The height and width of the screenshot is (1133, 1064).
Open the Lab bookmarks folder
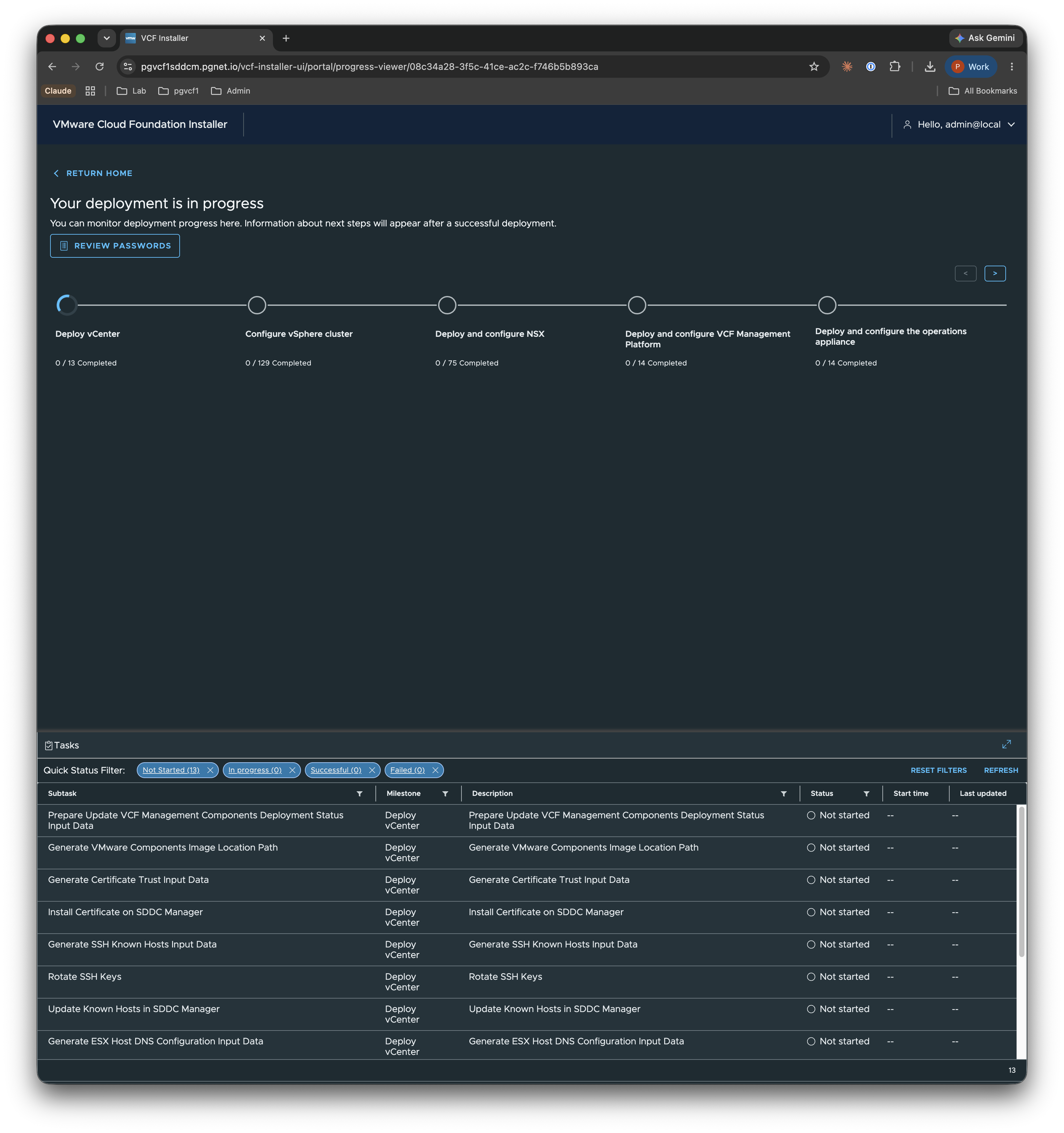[x=132, y=91]
